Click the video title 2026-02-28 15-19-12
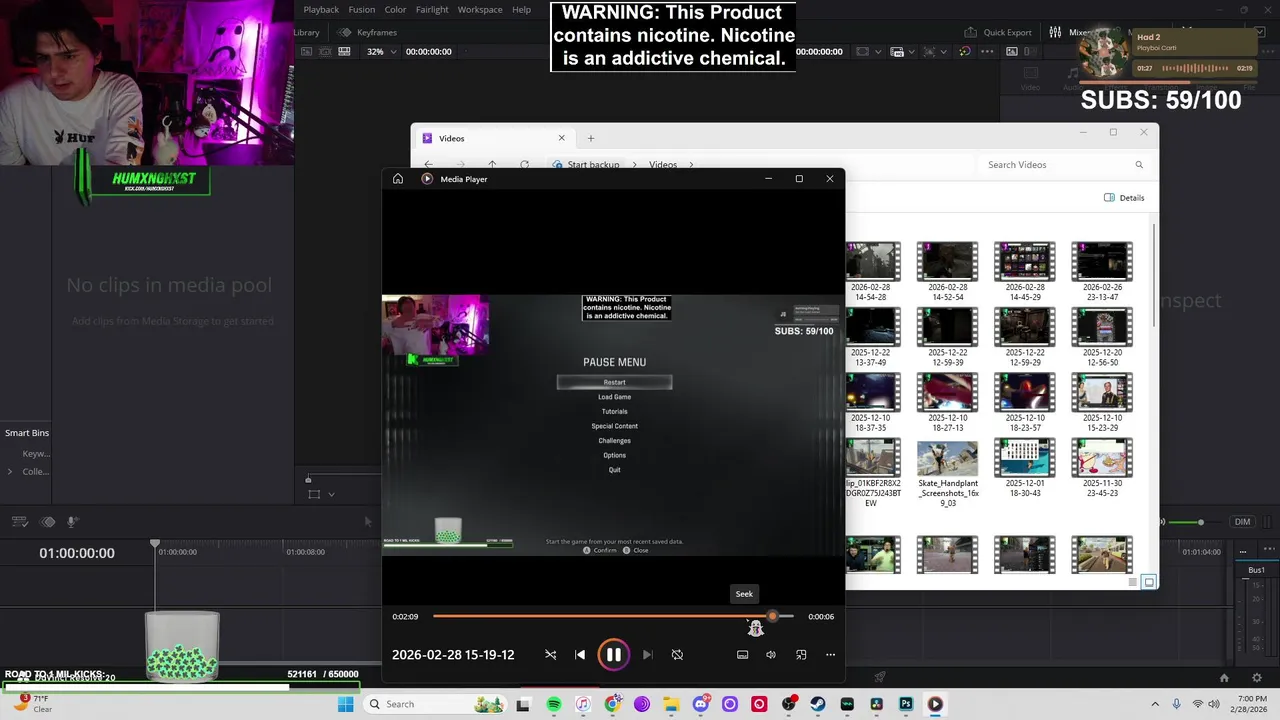The image size is (1280, 720). (453, 655)
